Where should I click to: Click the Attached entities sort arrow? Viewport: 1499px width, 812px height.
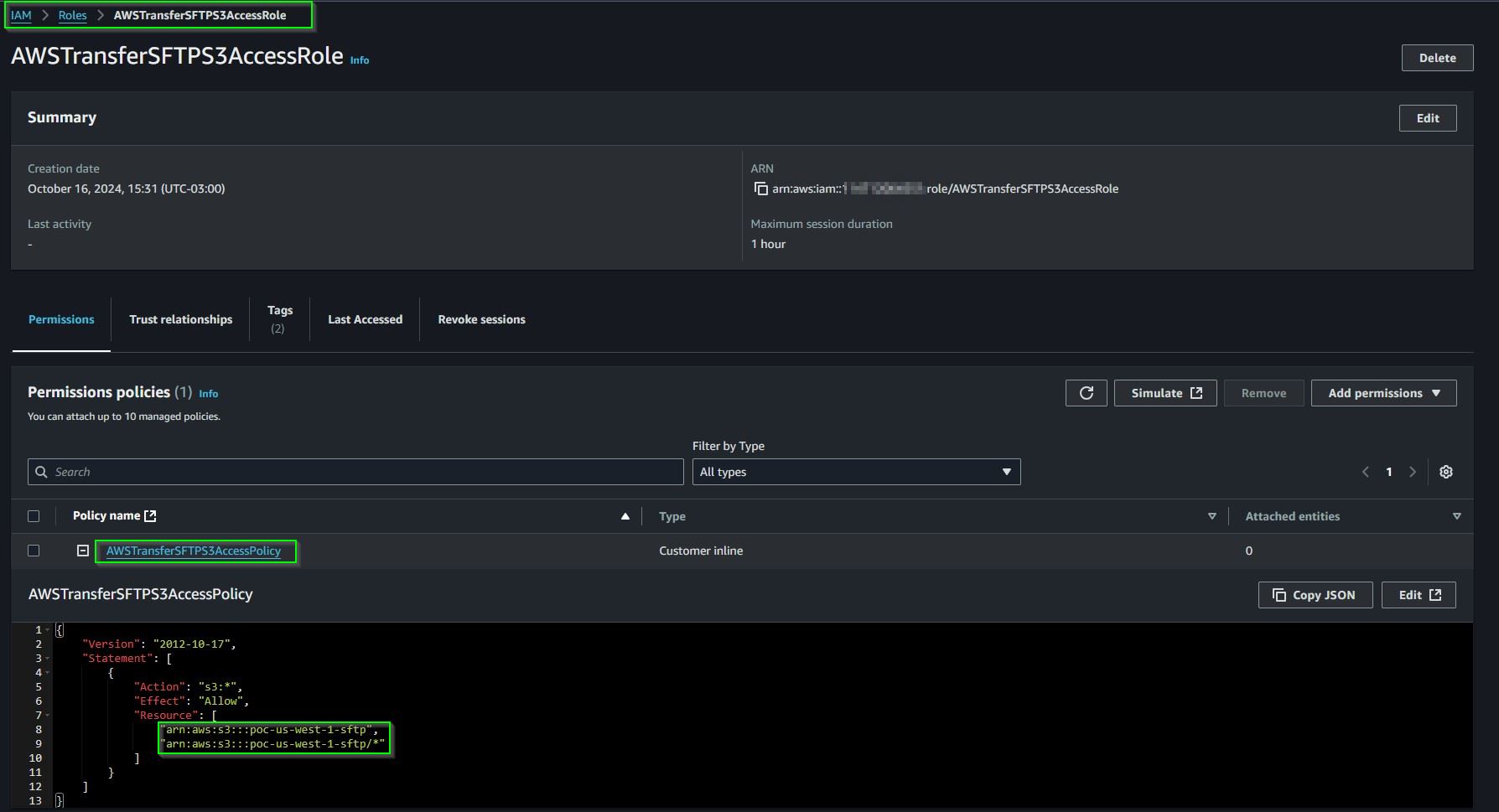pos(1456,516)
